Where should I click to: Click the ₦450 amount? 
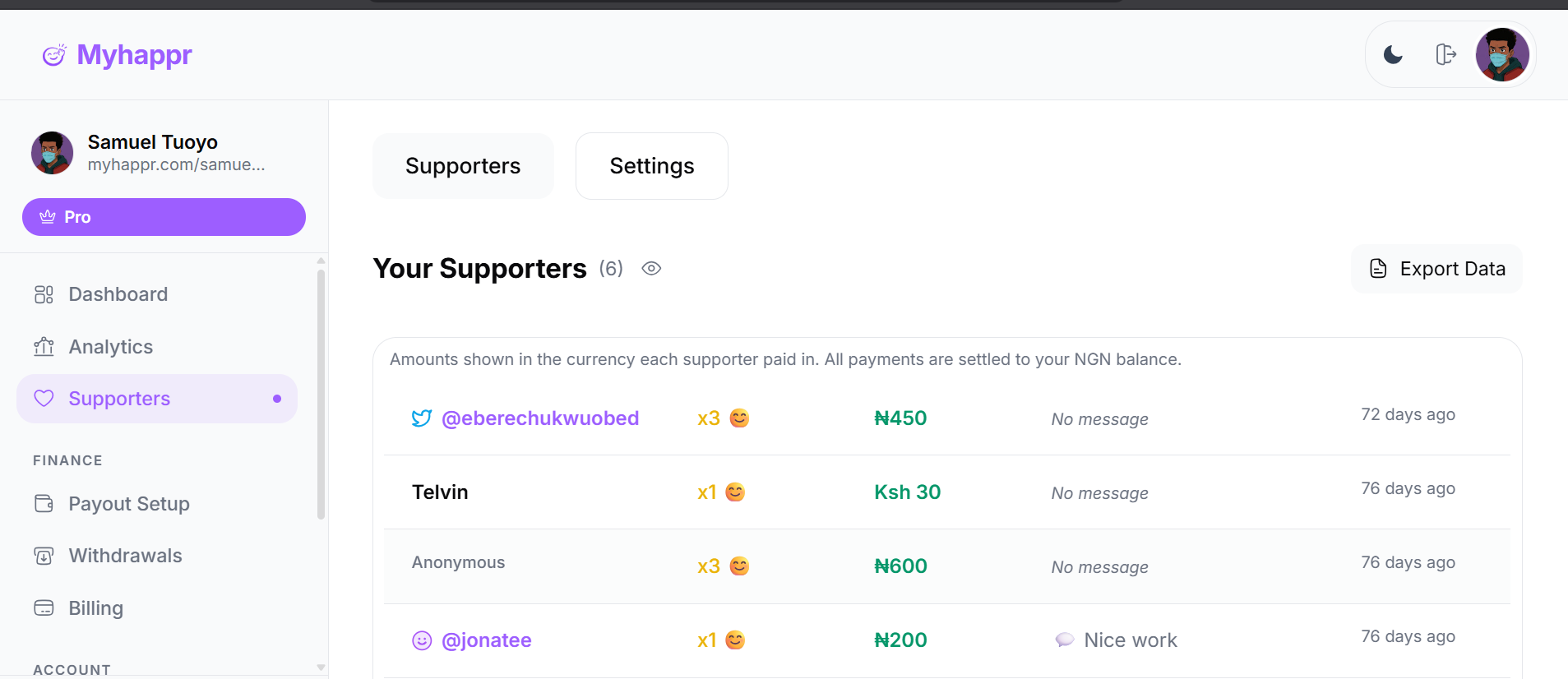coord(900,418)
